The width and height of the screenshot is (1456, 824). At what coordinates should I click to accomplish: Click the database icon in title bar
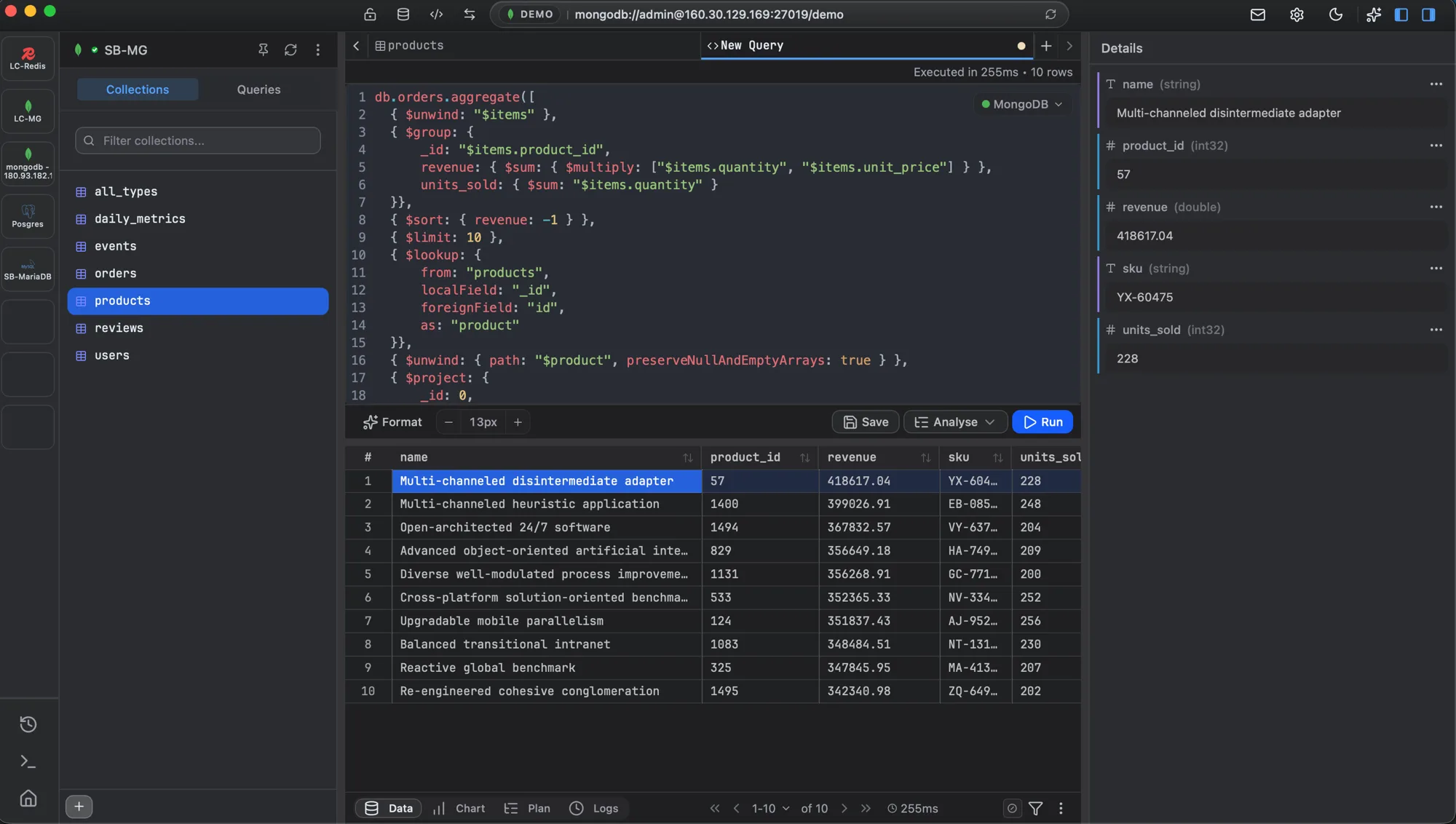click(x=403, y=14)
